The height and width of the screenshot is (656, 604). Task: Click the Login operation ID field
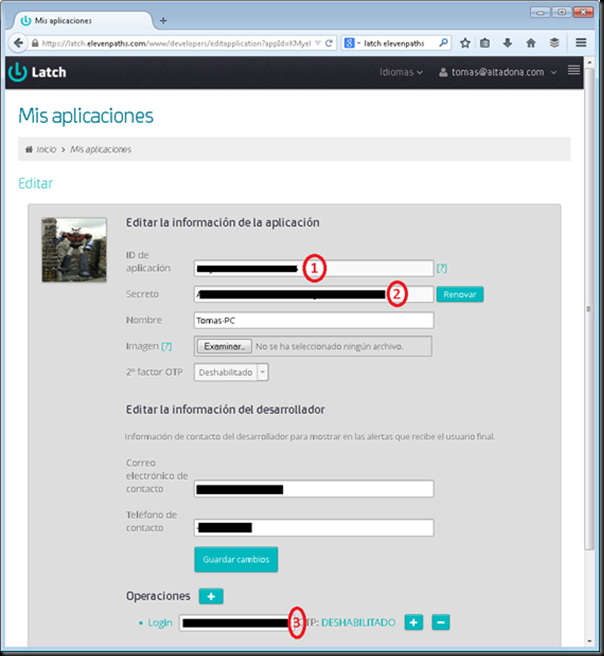pos(236,623)
